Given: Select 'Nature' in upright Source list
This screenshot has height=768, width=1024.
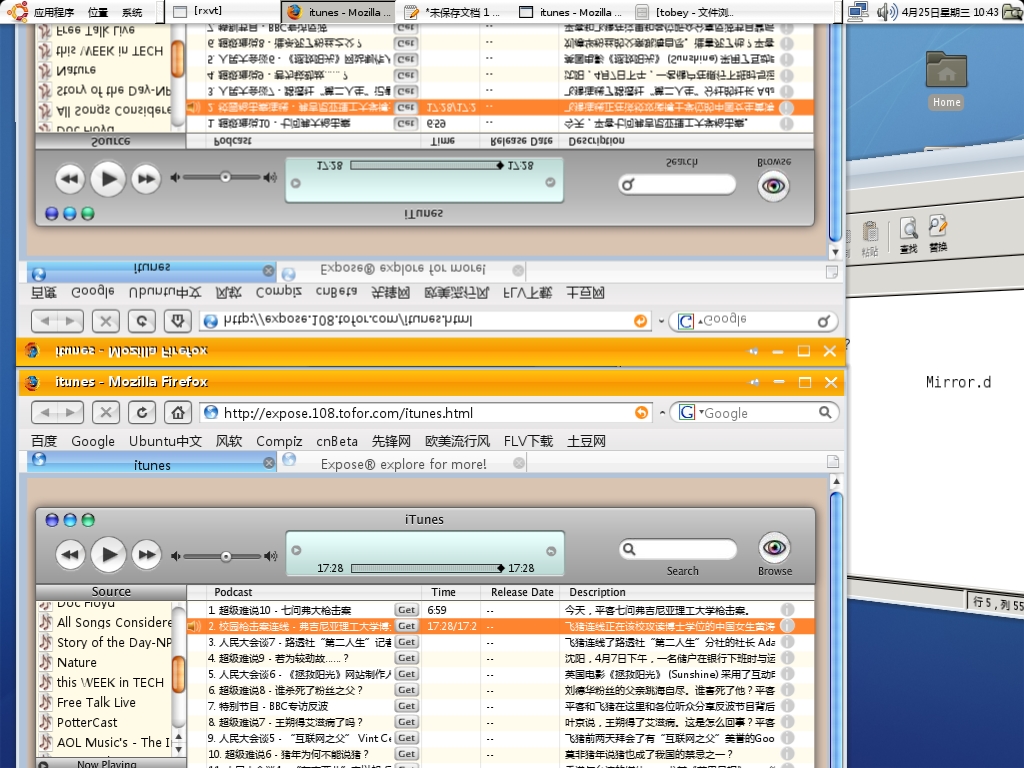Looking at the screenshot, I should 76,662.
